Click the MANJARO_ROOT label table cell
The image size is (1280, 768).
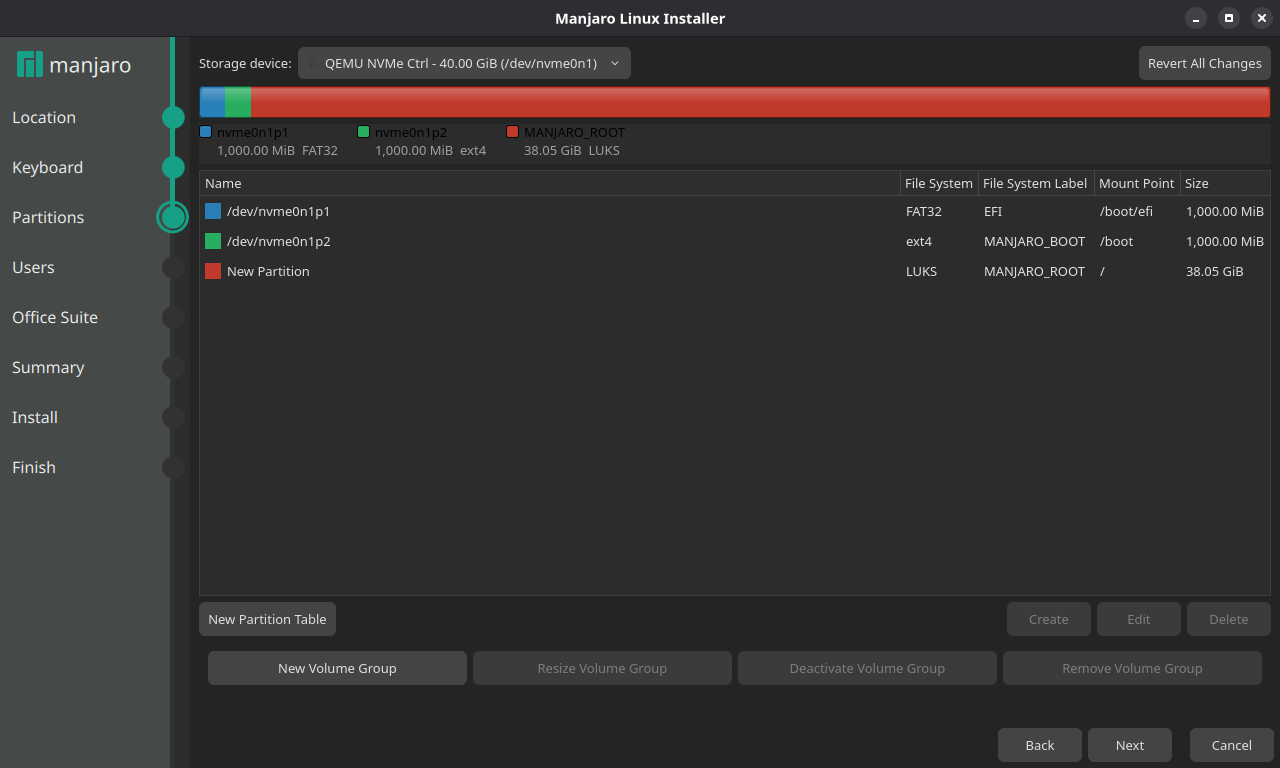point(1034,271)
